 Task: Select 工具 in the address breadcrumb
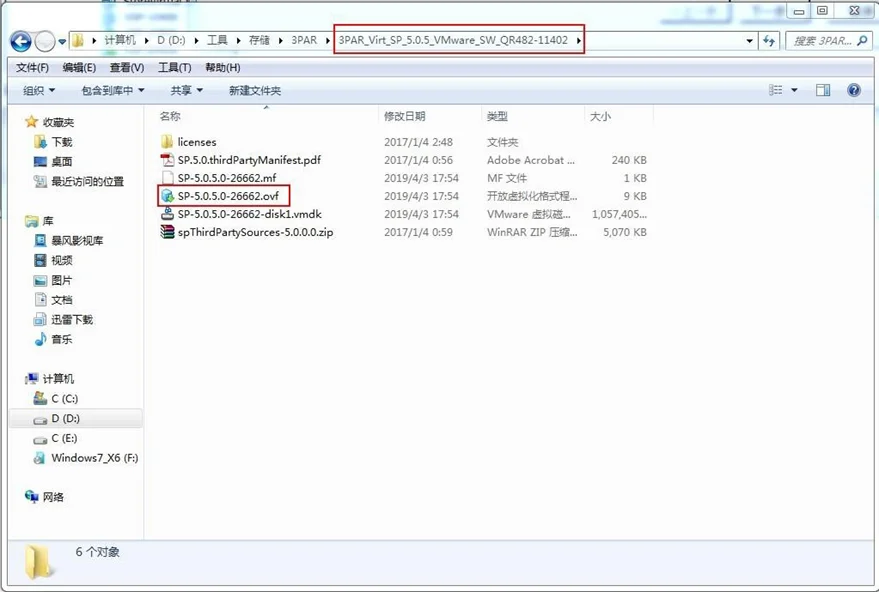218,40
